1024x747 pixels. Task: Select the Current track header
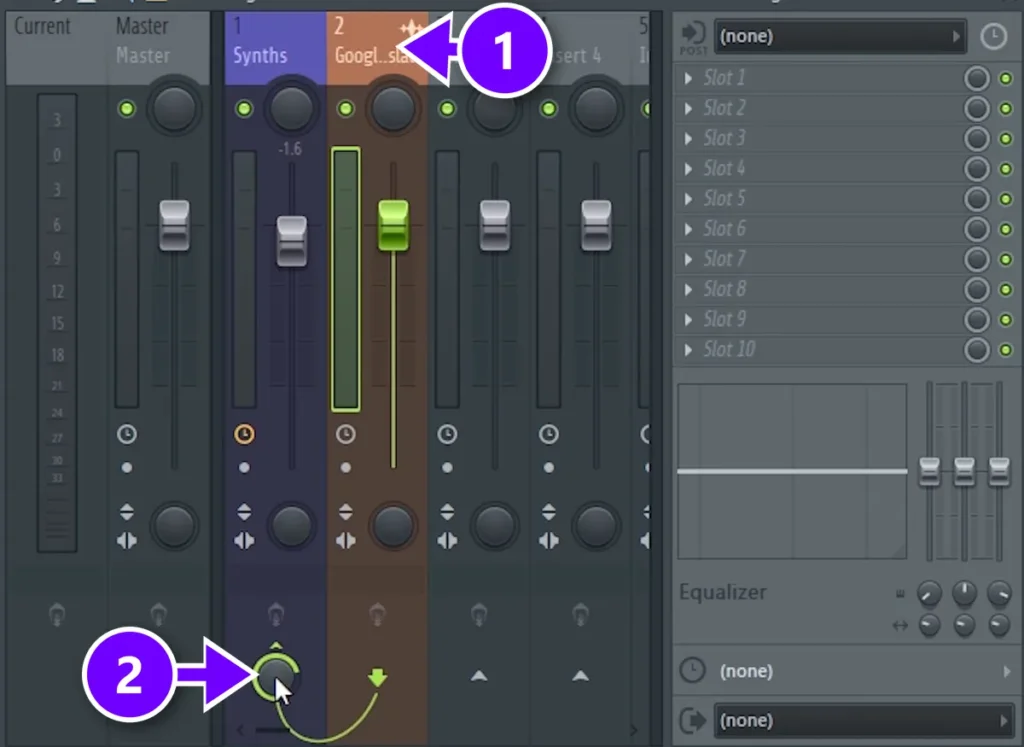(x=57, y=48)
